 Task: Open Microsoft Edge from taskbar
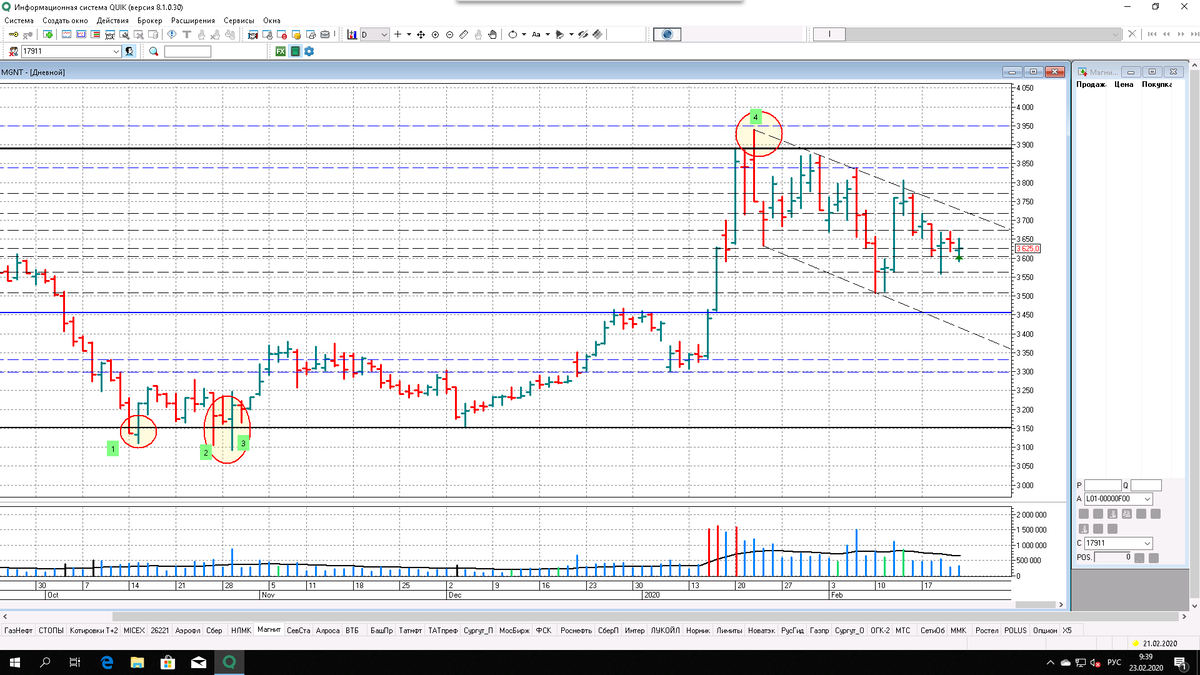pos(107,662)
